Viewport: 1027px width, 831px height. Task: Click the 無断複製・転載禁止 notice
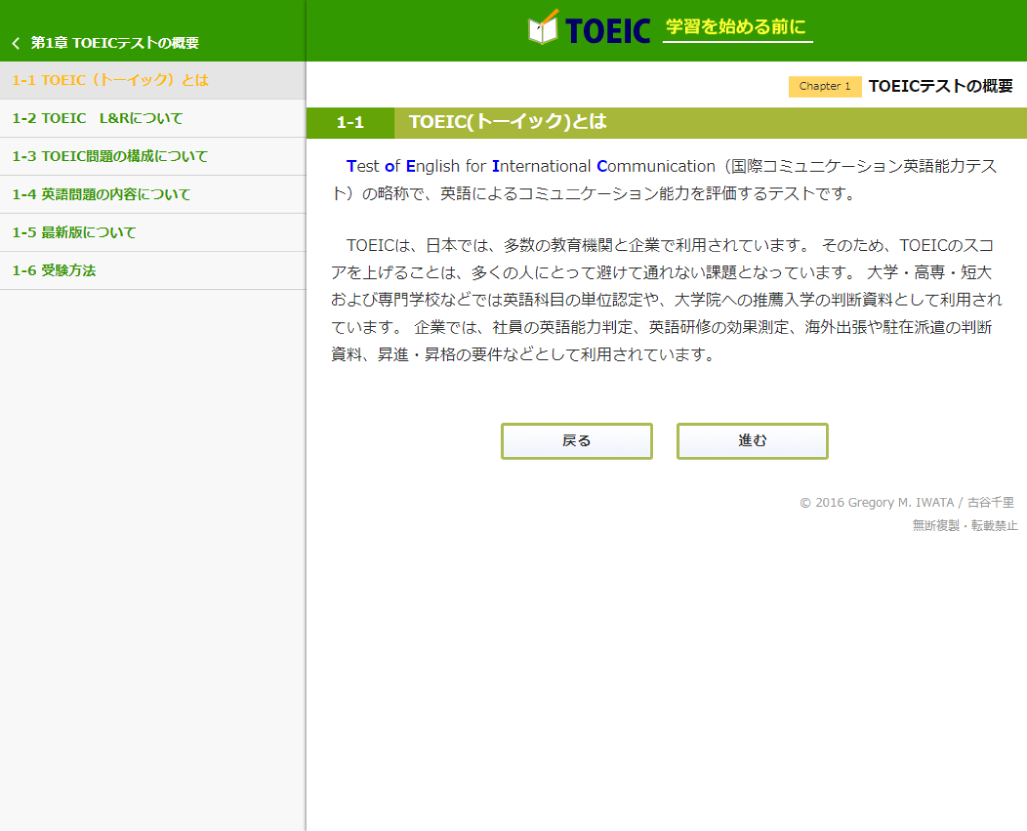(964, 525)
